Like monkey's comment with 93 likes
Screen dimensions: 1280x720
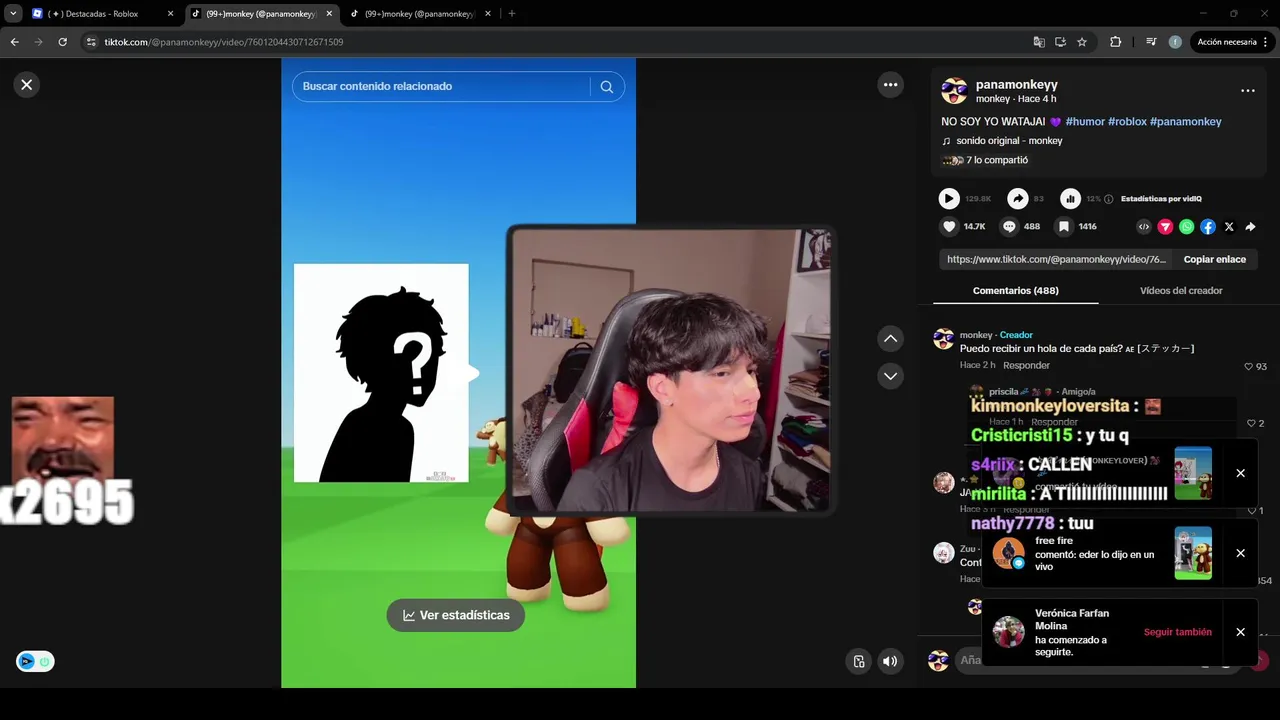[1248, 367]
